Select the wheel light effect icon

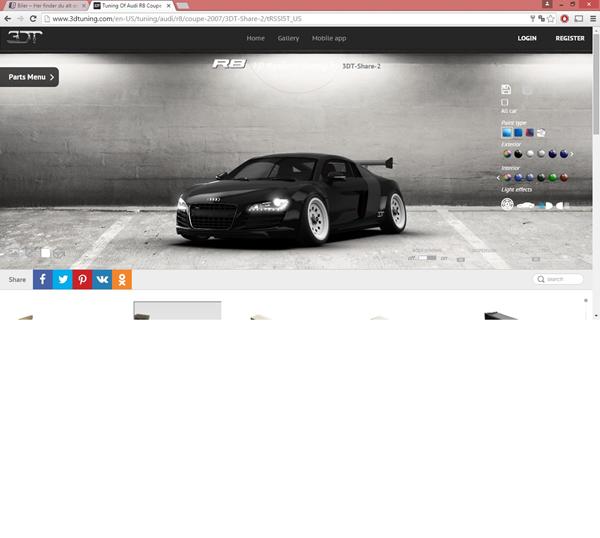pos(507,204)
